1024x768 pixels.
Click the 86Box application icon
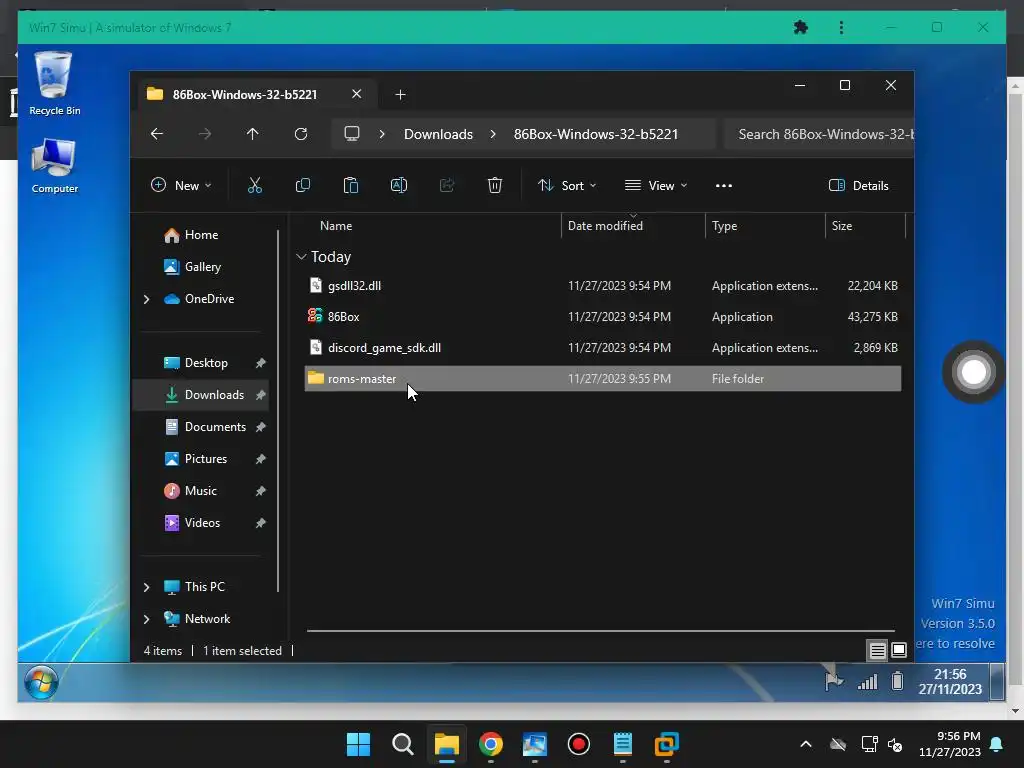click(x=315, y=316)
